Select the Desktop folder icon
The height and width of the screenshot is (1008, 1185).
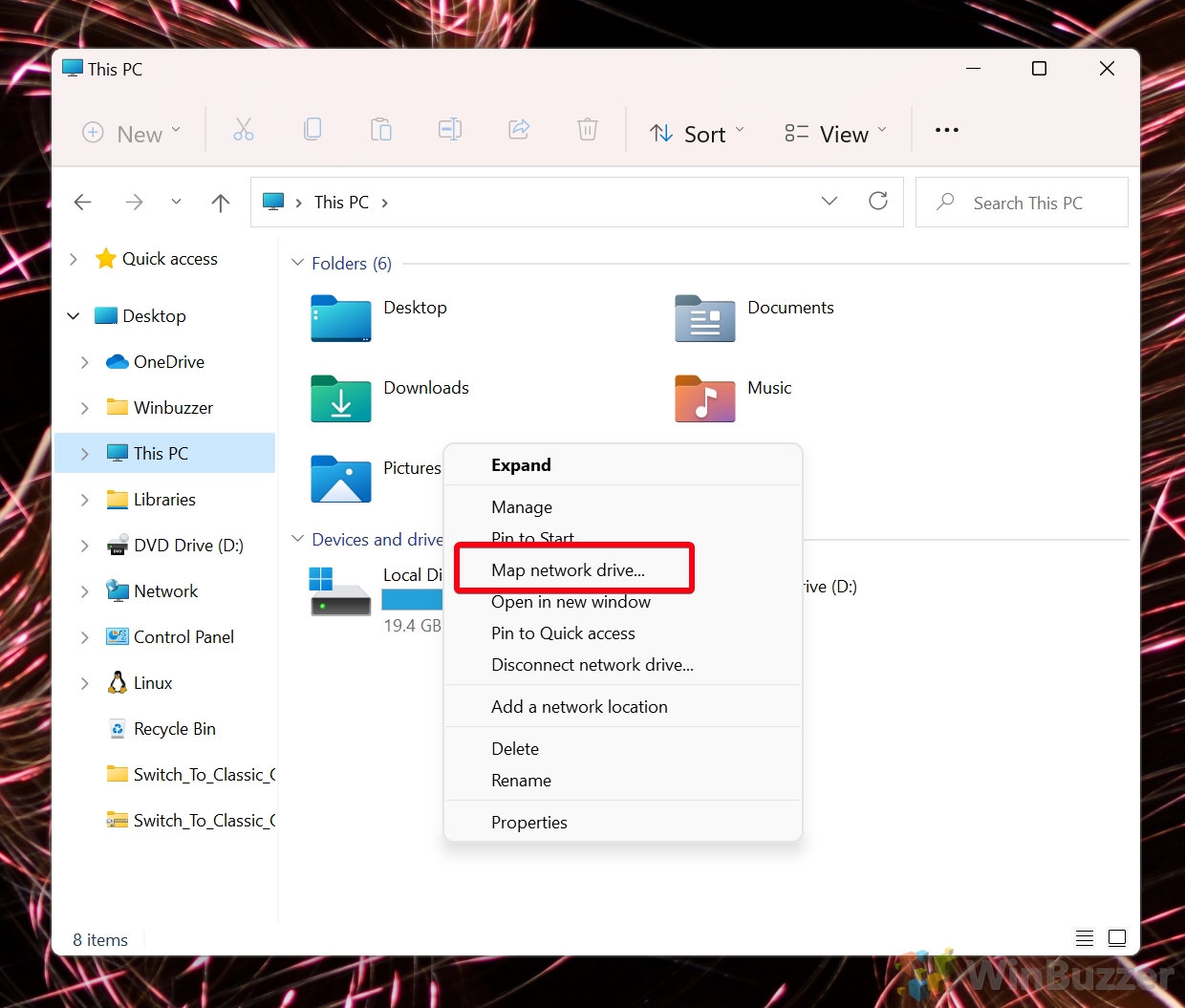341,318
